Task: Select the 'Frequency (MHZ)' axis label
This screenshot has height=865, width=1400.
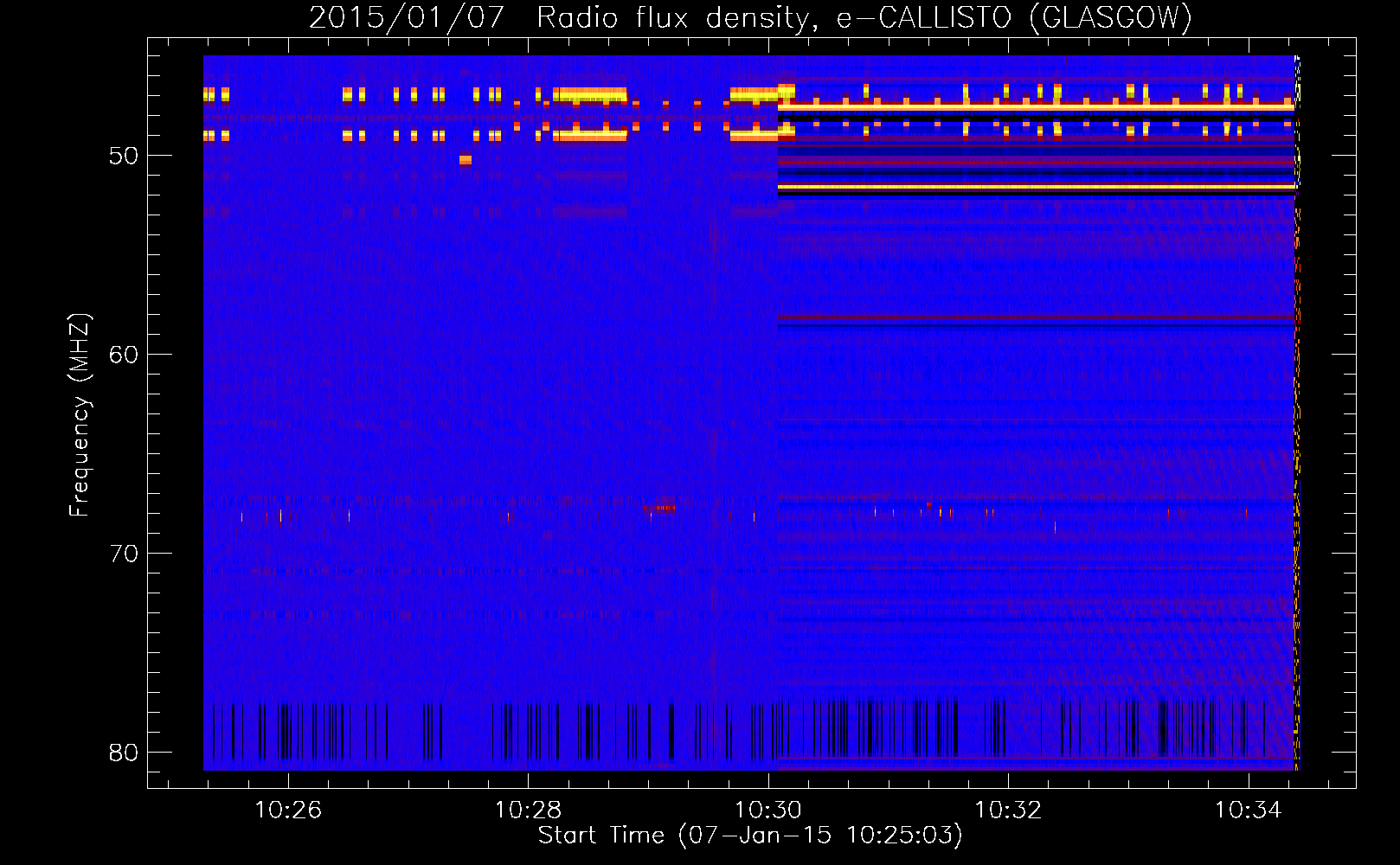Action: tap(79, 415)
